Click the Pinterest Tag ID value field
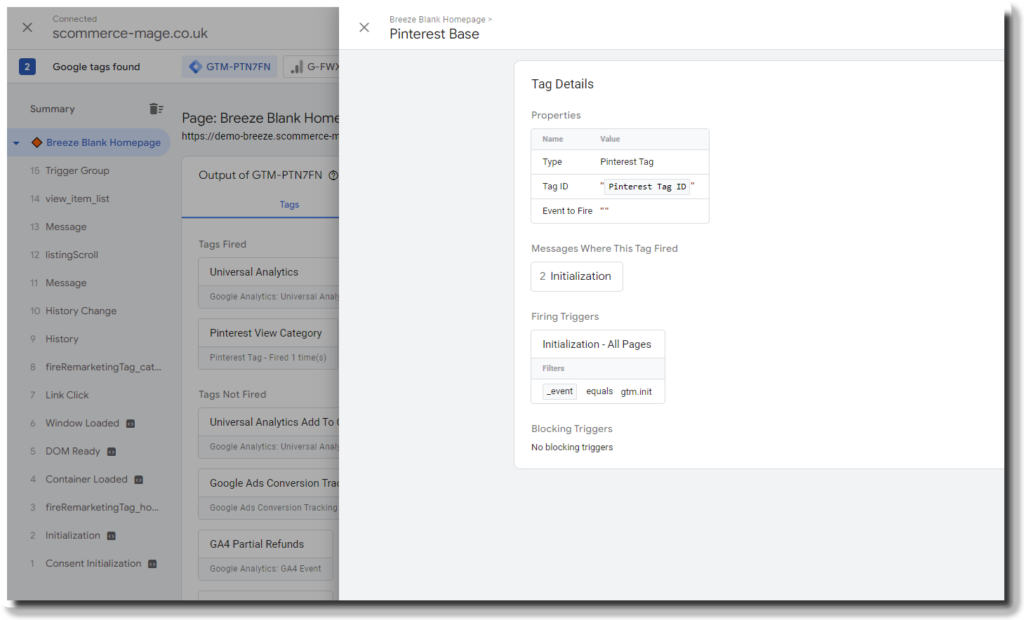The height and width of the screenshot is (620, 1024). click(x=649, y=186)
